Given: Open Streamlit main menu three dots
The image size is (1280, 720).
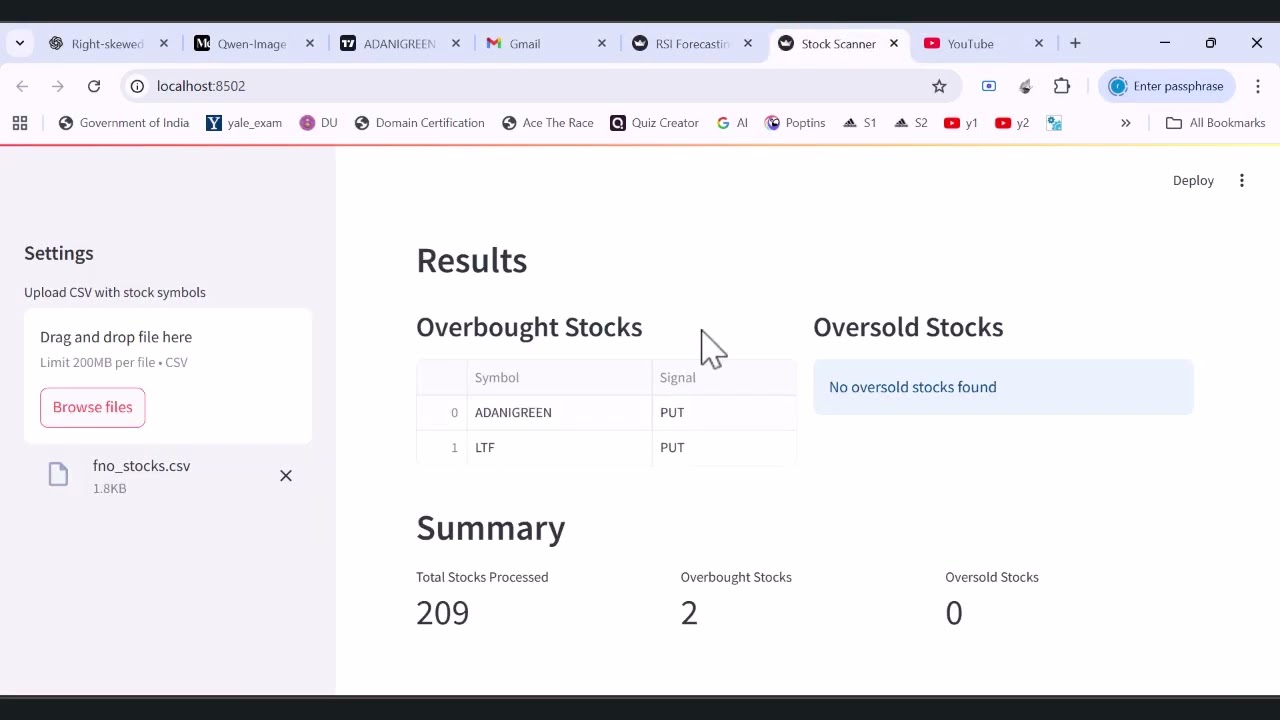Looking at the screenshot, I should [1242, 181].
